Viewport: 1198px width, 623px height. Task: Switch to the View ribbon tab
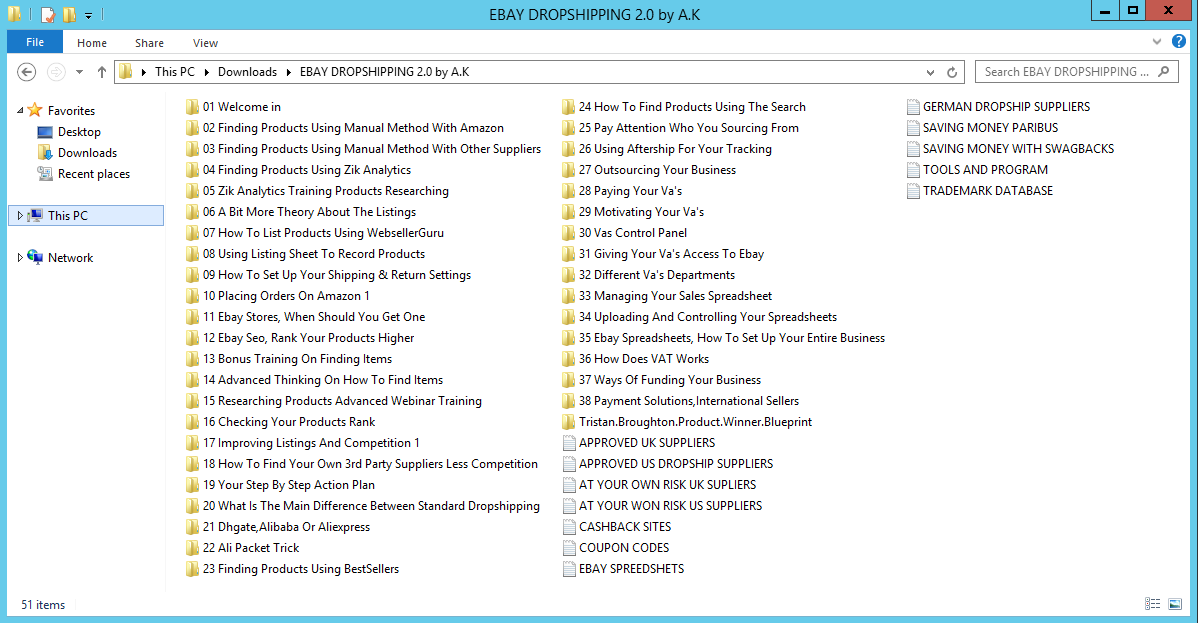206,43
